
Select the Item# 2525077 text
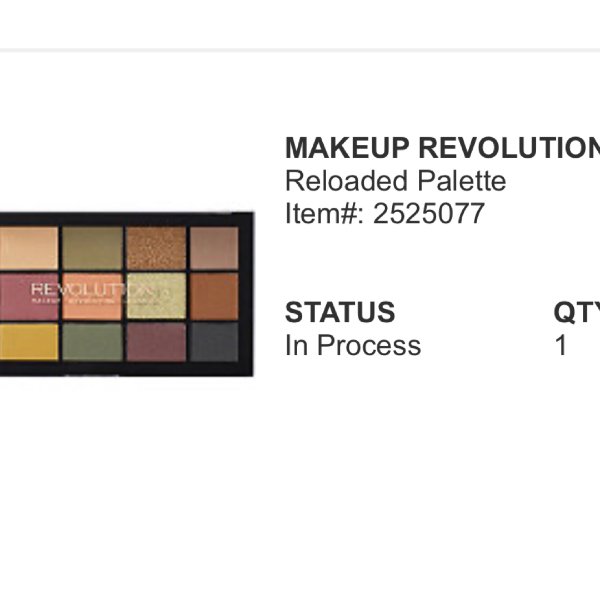tap(385, 214)
